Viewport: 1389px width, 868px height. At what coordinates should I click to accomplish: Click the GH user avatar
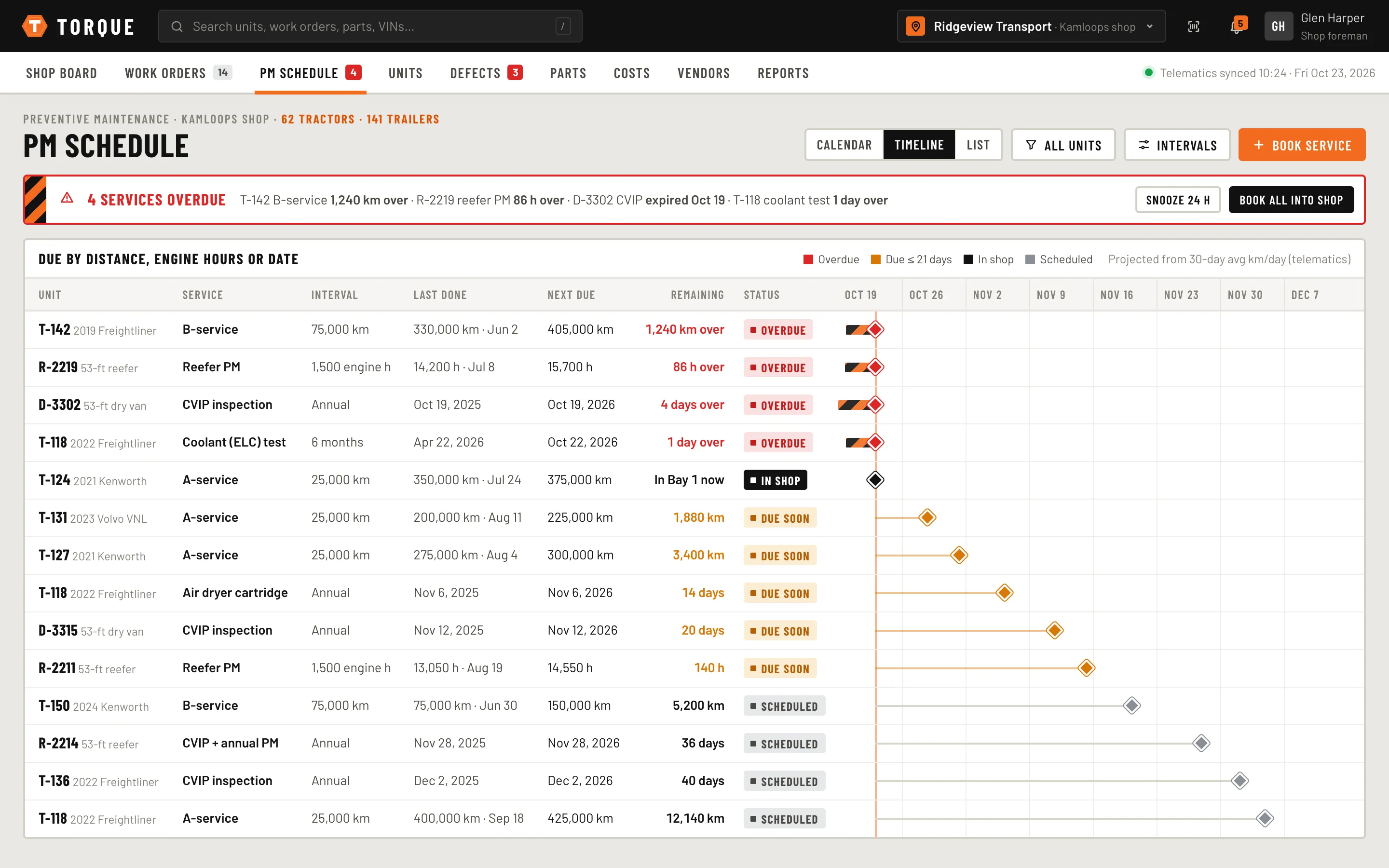tap(1278, 27)
